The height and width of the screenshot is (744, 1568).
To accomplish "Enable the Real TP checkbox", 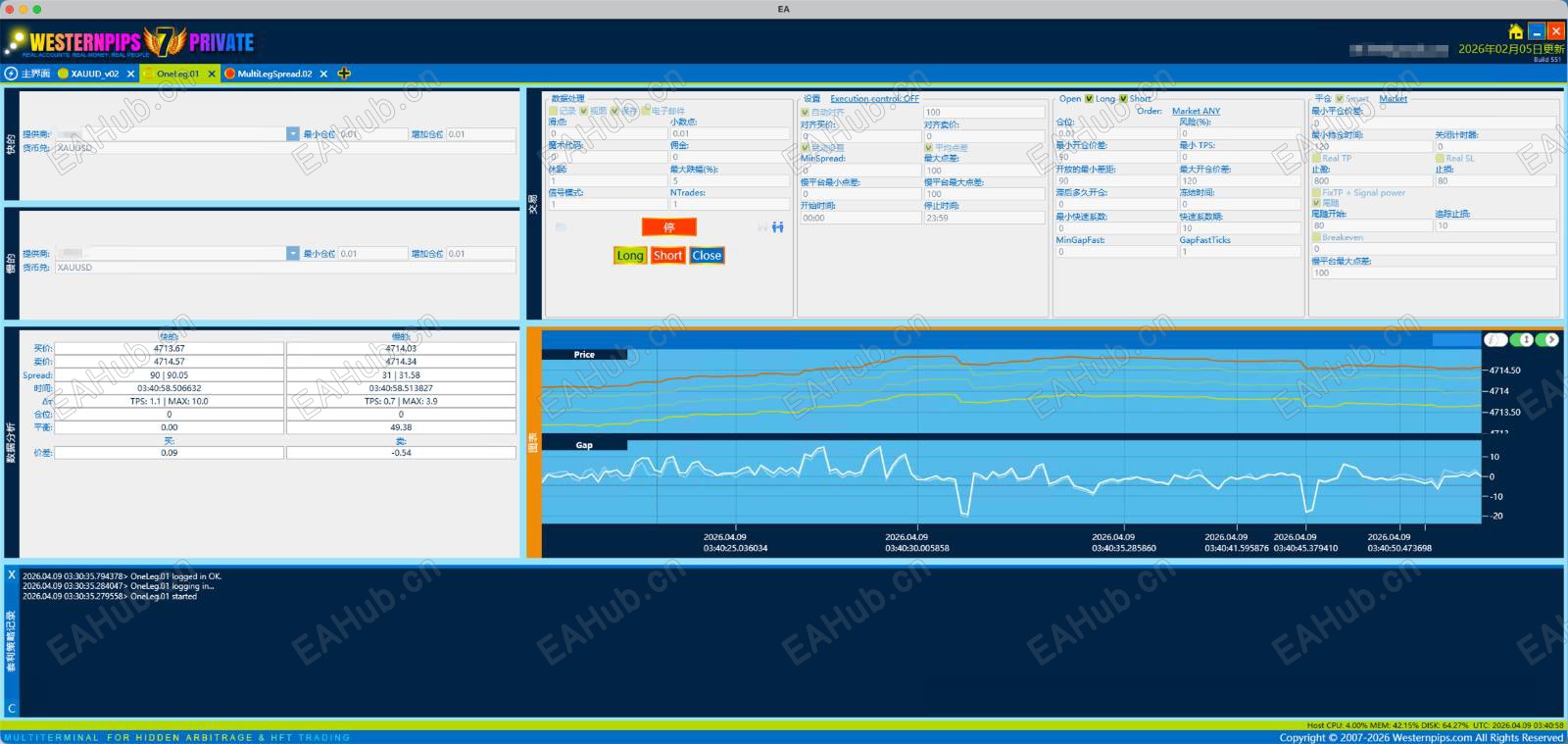I will click(1316, 158).
